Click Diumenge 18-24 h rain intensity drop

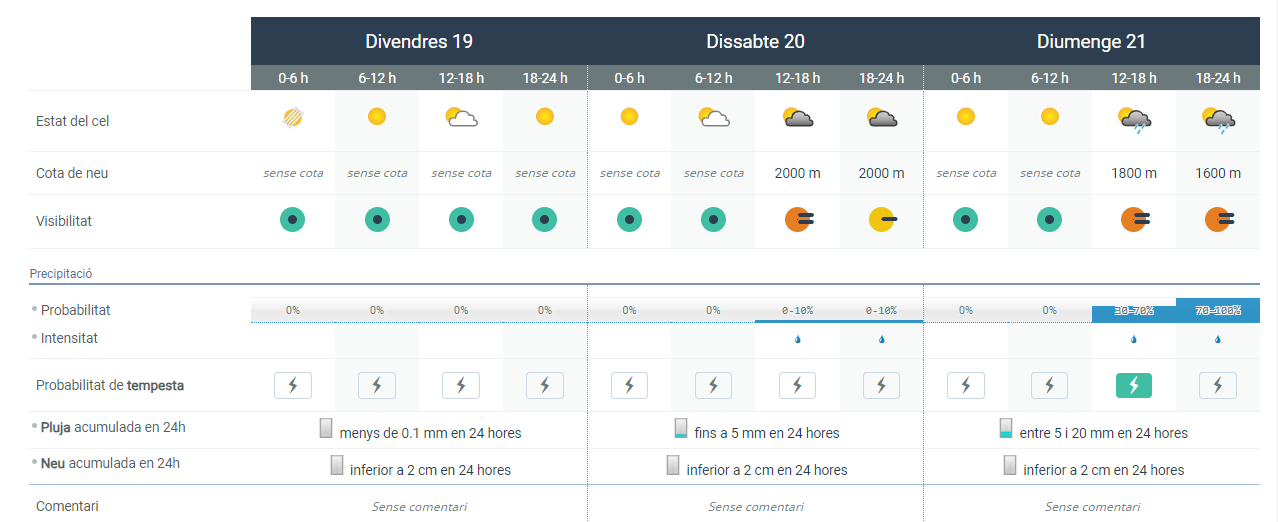(x=1217, y=340)
